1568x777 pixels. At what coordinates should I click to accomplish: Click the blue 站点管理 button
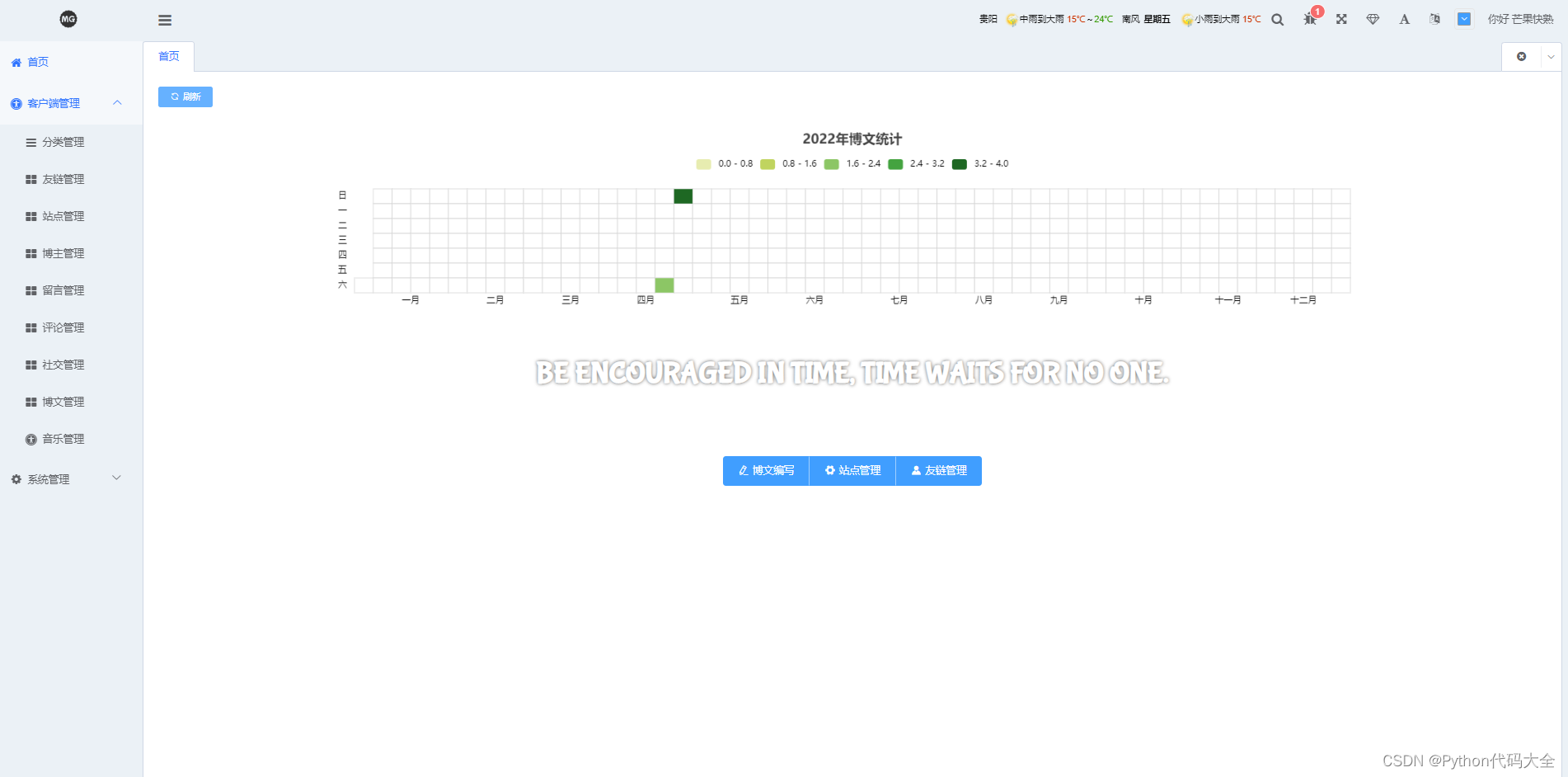pos(852,471)
